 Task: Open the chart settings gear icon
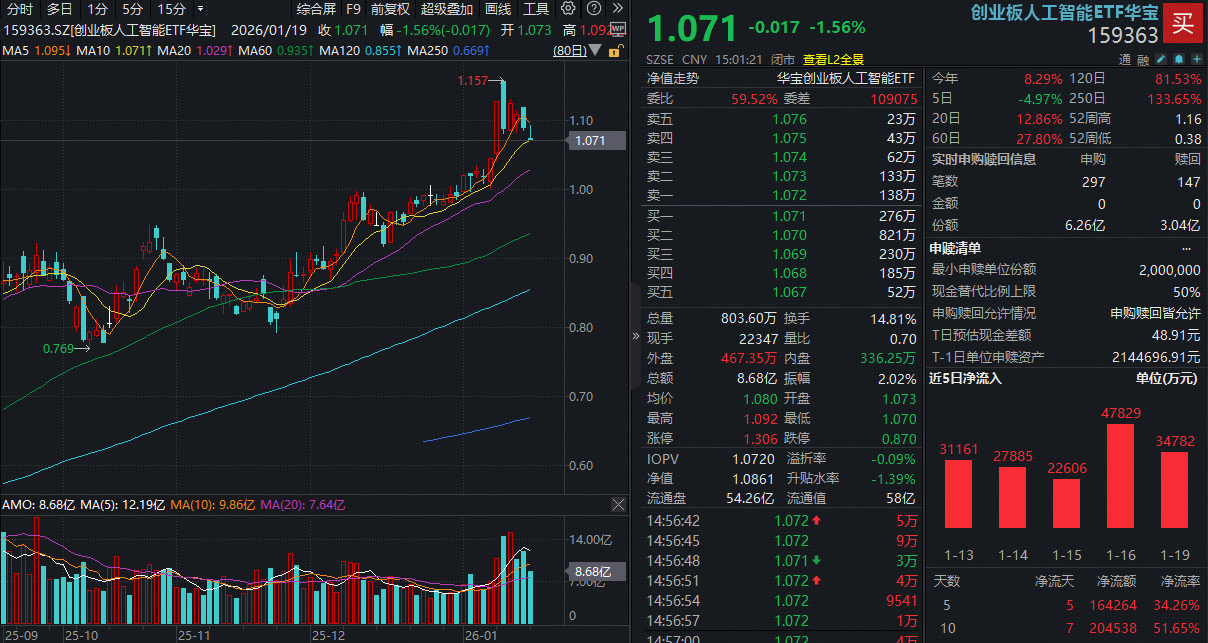click(x=567, y=9)
